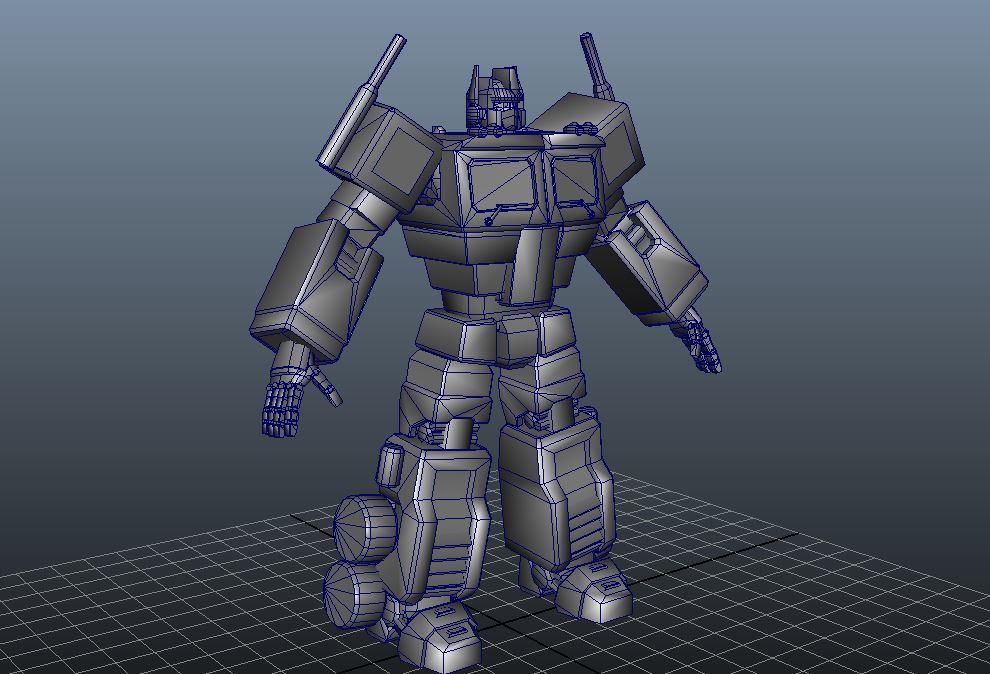This screenshot has height=674, width=990.
Task: Select the larger chest window panel with wiper
Action: (503, 184)
